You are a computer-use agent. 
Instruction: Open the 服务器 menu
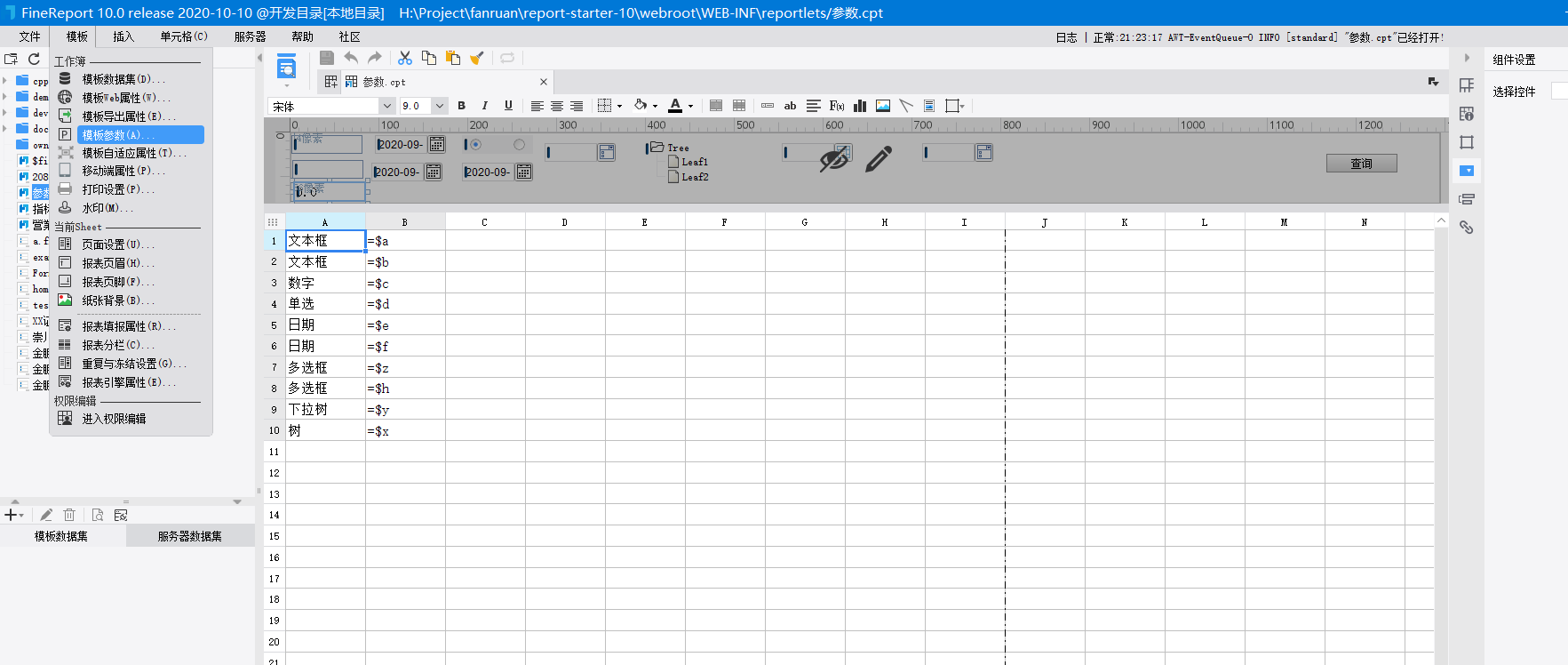coord(251,36)
